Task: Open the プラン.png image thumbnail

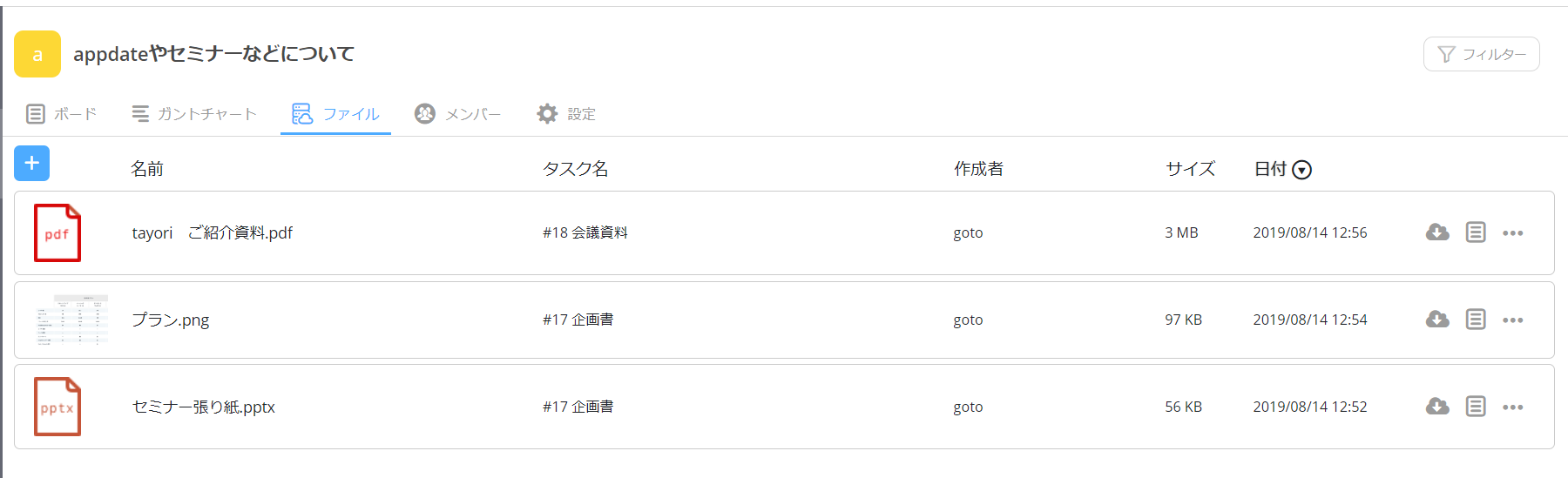Action: [71, 320]
